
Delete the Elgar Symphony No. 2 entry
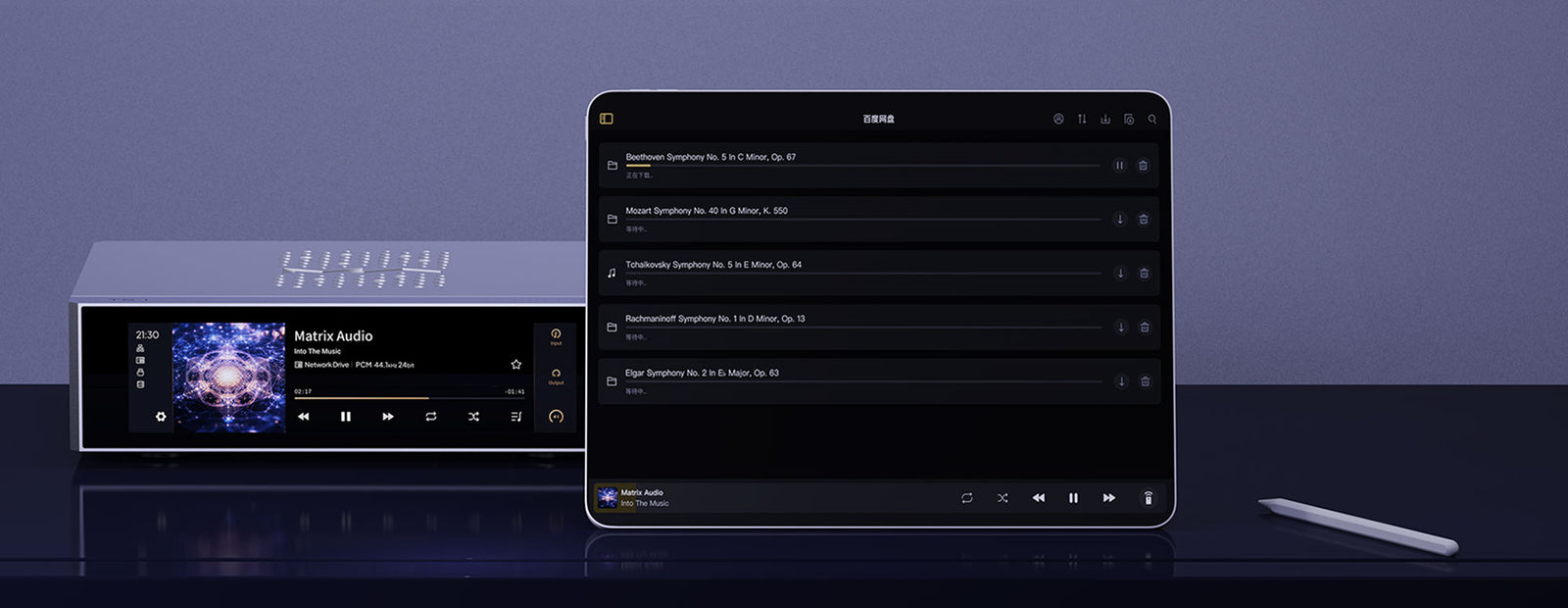click(x=1145, y=381)
